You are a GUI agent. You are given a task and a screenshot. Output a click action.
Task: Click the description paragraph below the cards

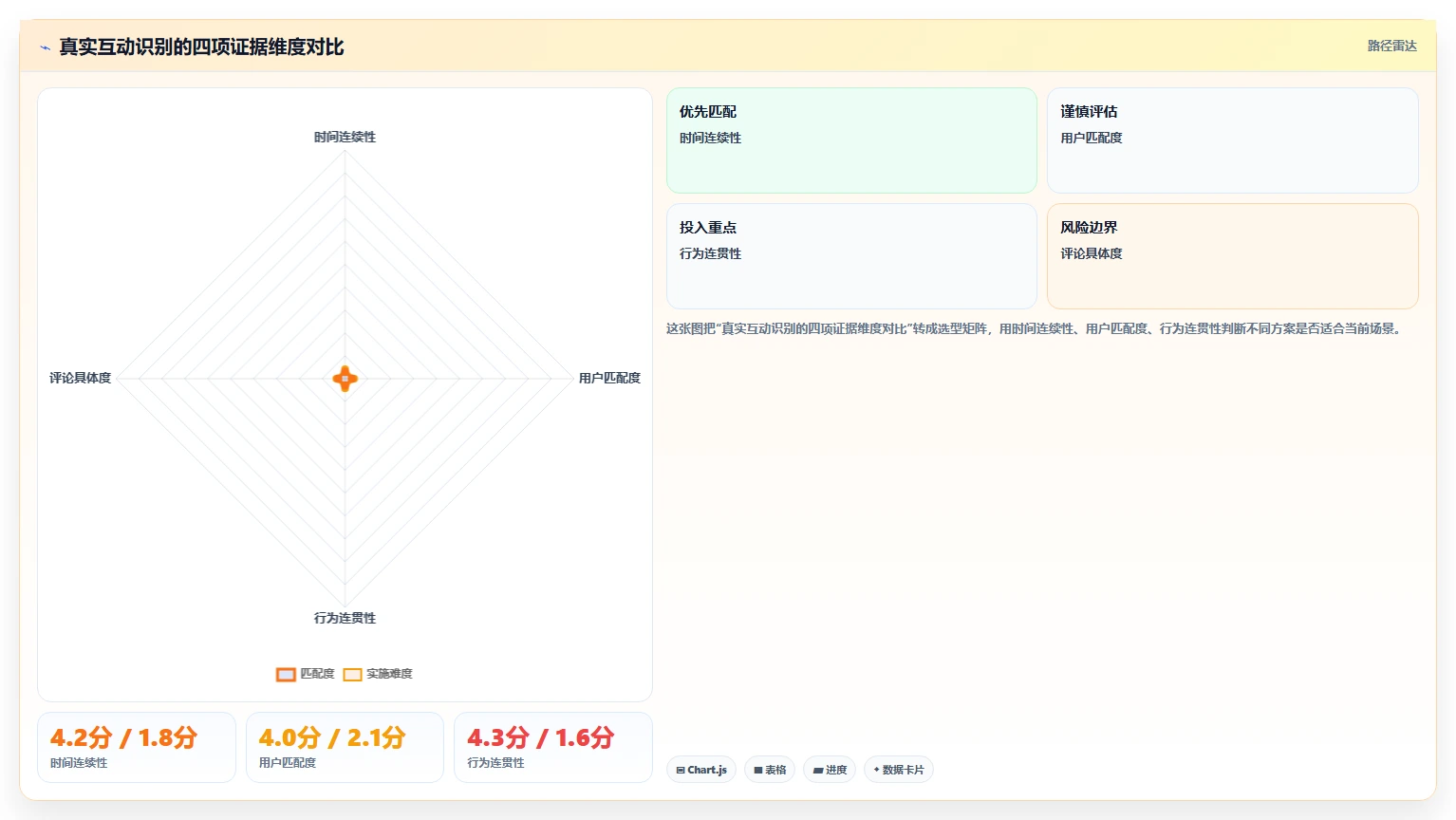tap(1035, 328)
